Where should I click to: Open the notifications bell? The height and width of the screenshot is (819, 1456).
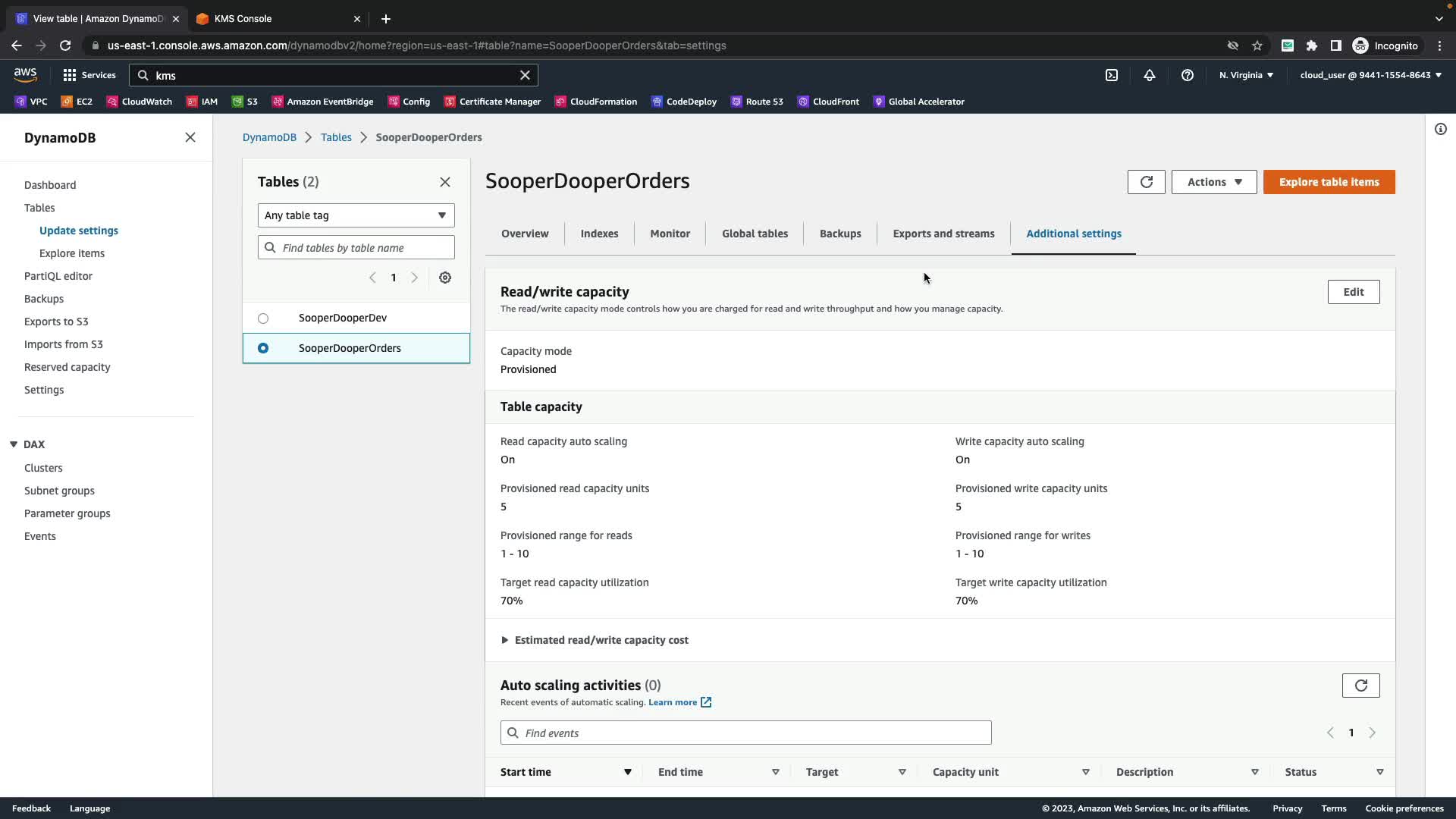click(1150, 75)
